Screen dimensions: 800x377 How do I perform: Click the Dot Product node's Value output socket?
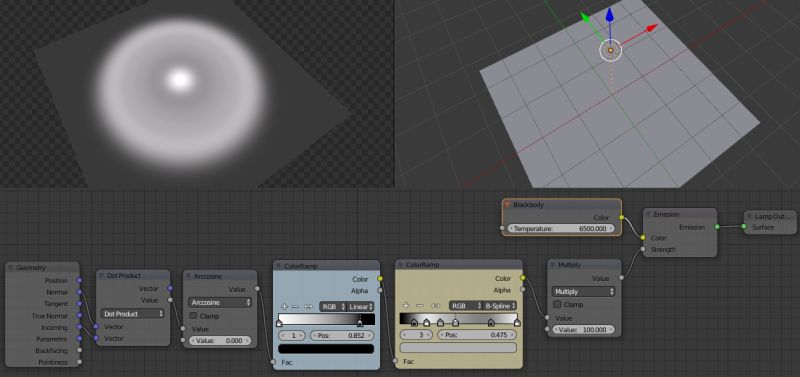[170, 300]
